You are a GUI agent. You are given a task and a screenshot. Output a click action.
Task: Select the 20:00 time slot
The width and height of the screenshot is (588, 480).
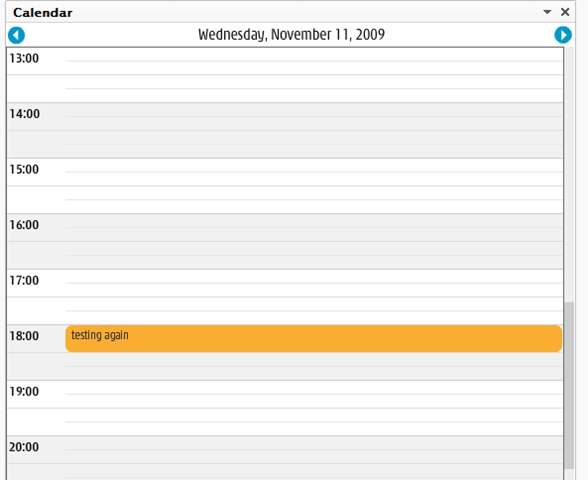(x=314, y=450)
